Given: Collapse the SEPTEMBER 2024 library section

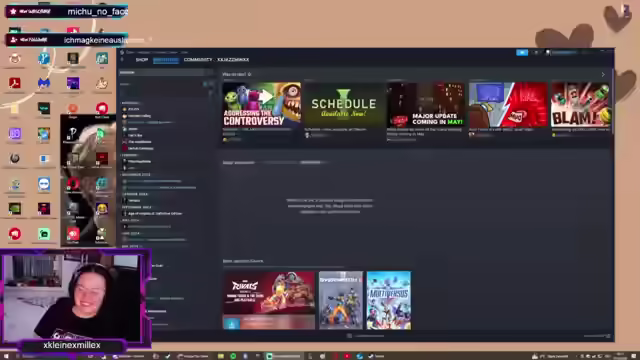Looking at the screenshot, I should coord(137,207).
